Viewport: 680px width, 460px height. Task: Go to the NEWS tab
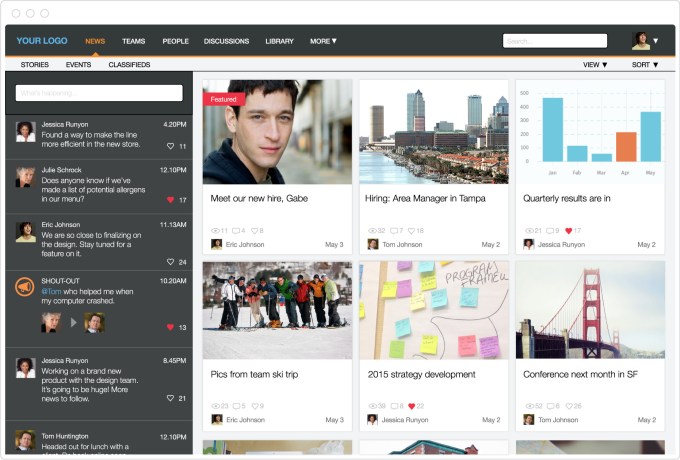tap(95, 41)
